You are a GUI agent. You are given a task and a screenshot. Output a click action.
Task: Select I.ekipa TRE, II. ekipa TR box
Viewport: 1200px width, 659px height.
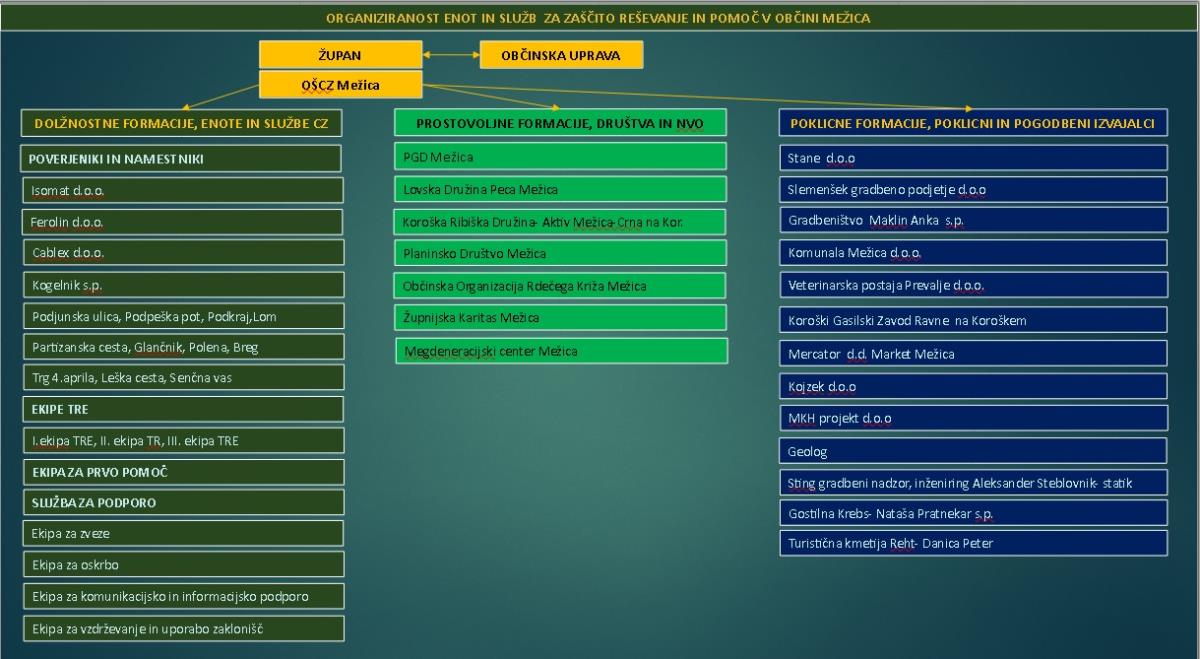pyautogui.click(x=183, y=440)
